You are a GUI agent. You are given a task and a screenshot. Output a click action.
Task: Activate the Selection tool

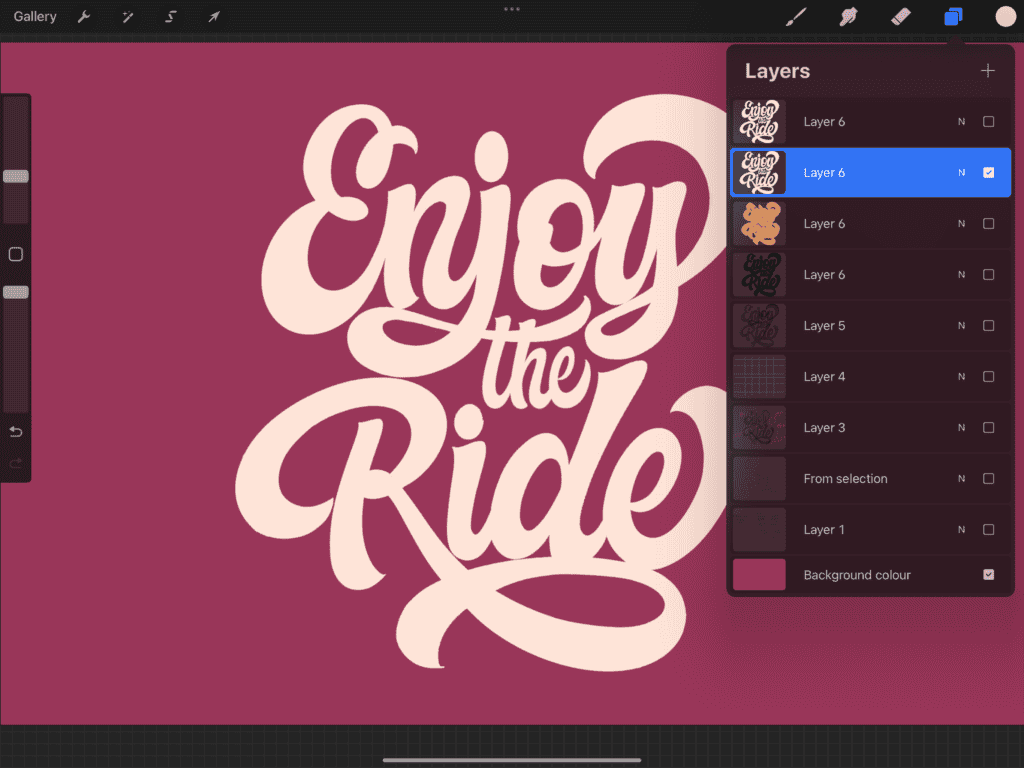point(170,17)
